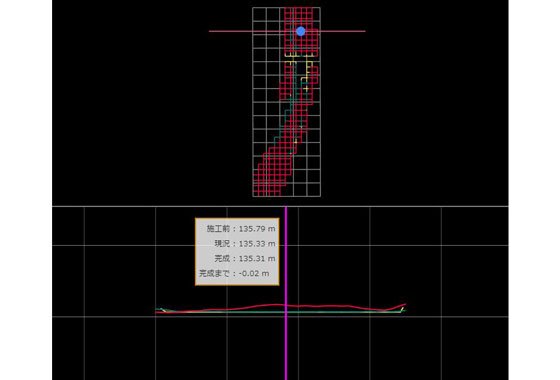Click the magenta vertical cursor line

point(286,293)
